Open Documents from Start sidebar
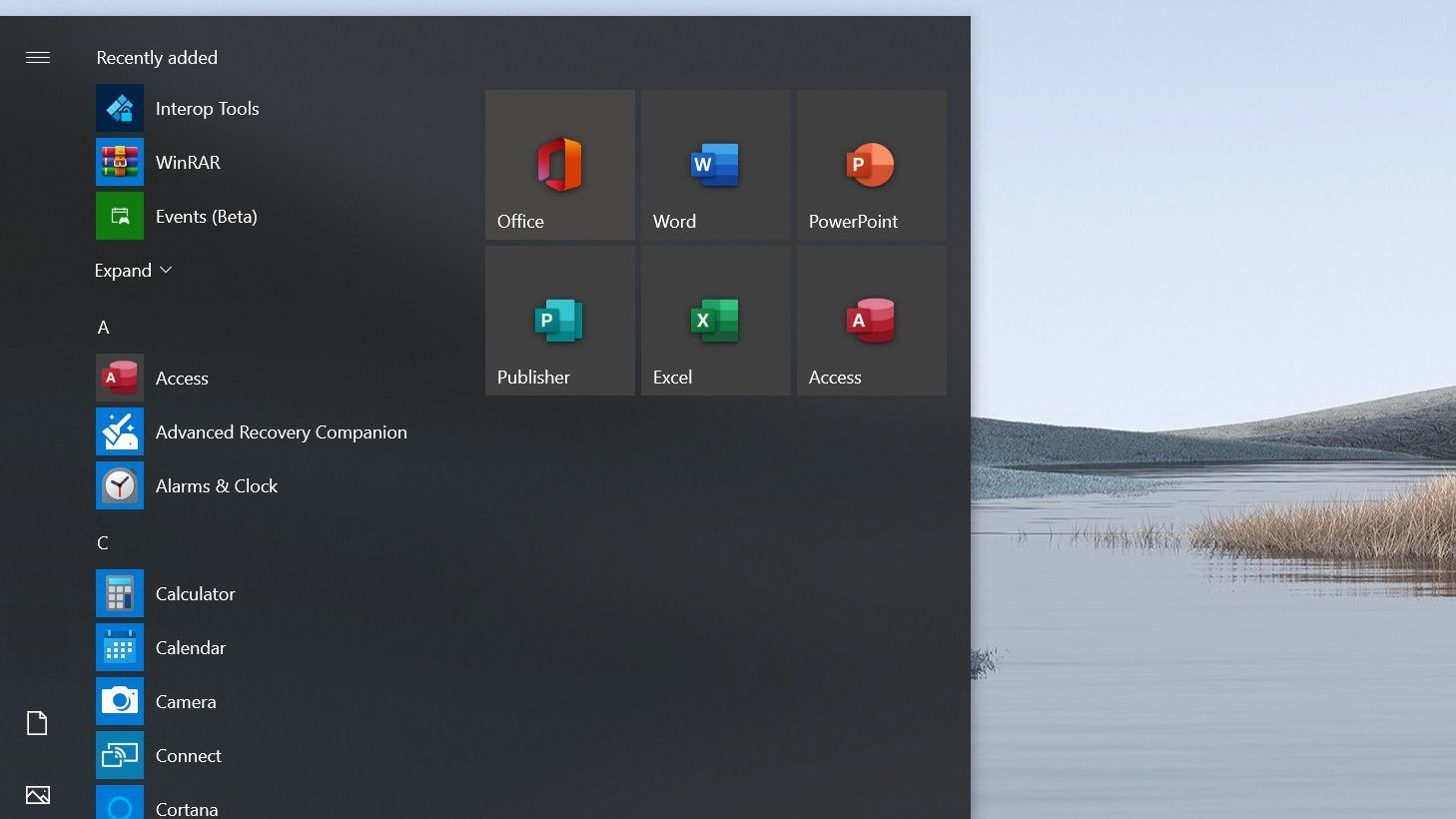Screen dimensions: 1456x819 [37, 723]
